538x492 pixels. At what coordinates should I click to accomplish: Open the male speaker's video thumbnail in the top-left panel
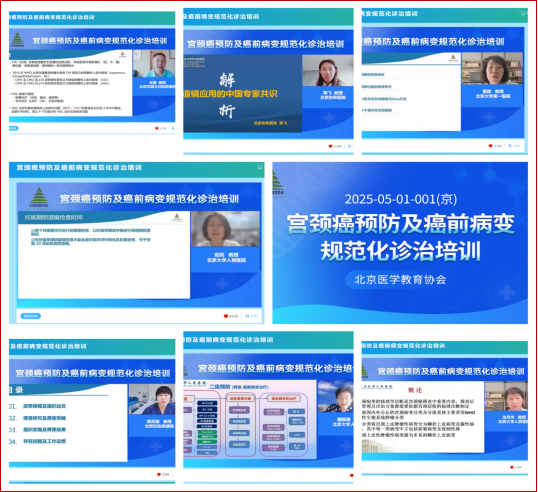[154, 64]
